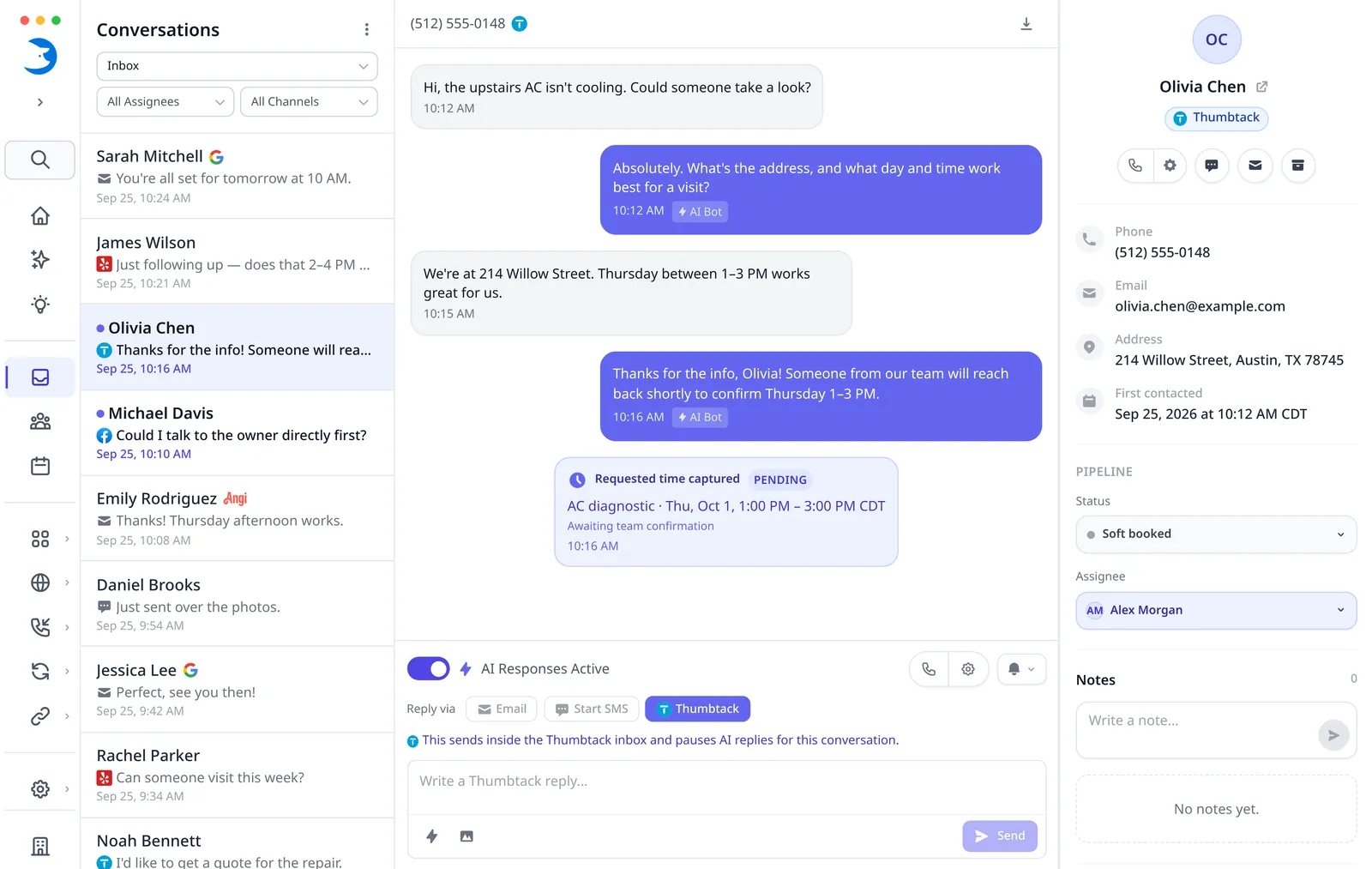This screenshot has width=1372, height=869.
Task: Open the contacts people icon in sidebar
Action: [x=40, y=422]
